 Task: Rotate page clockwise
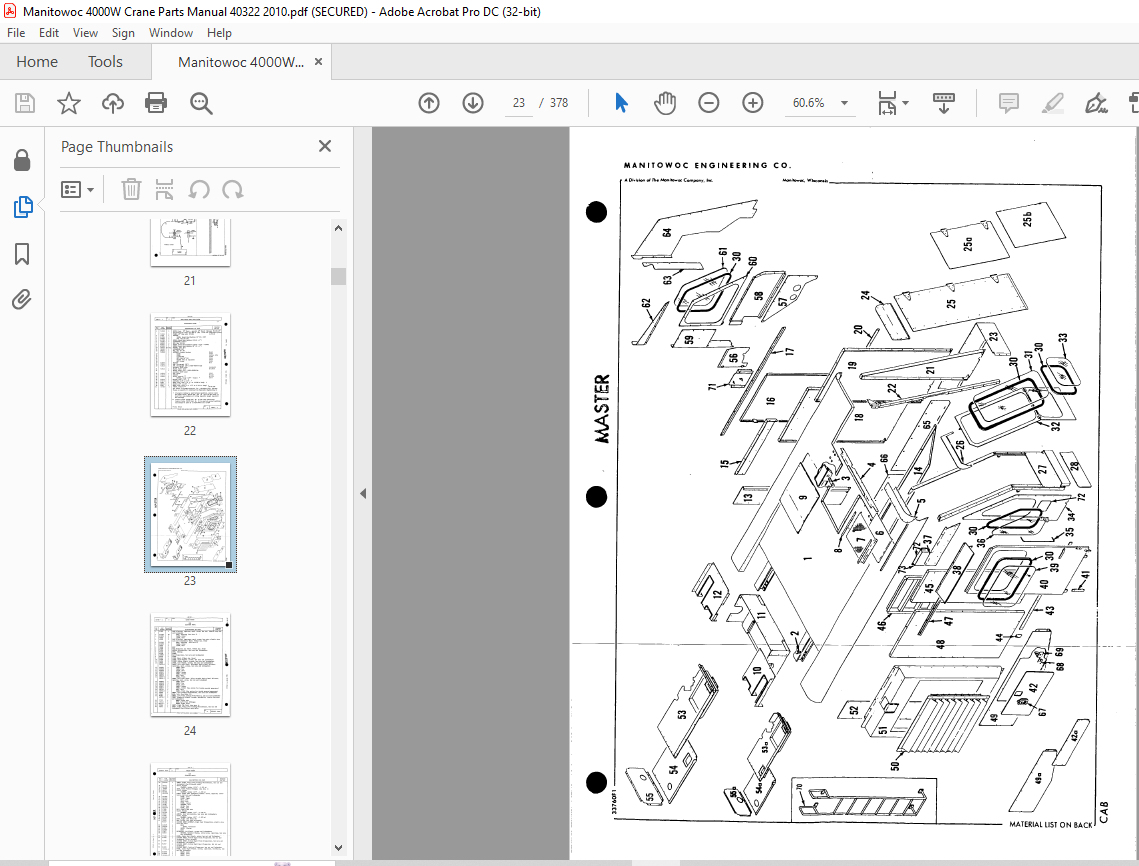coord(232,190)
